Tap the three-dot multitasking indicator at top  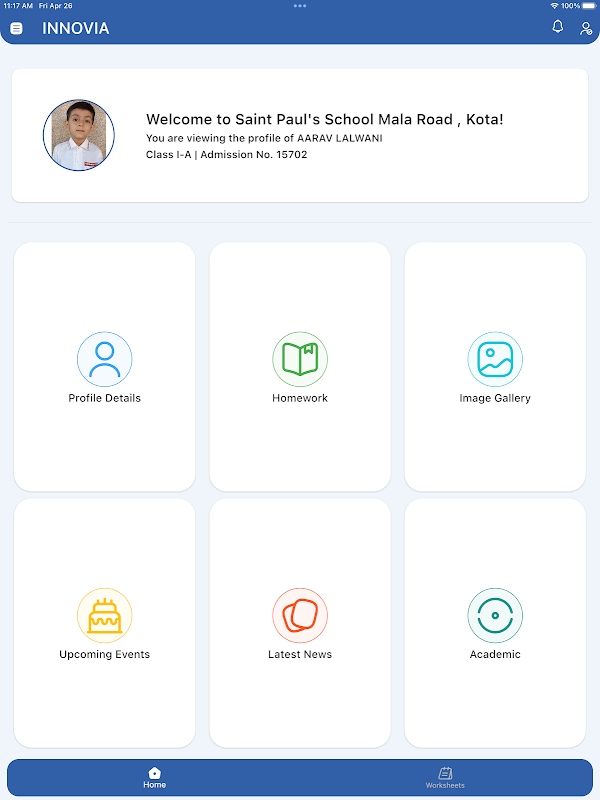(x=300, y=6)
